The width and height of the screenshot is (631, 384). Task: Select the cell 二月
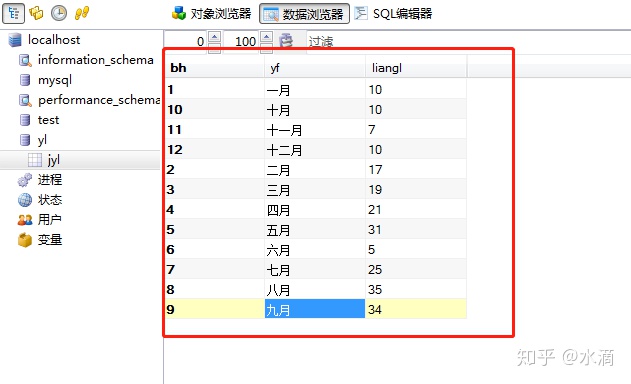coord(315,169)
